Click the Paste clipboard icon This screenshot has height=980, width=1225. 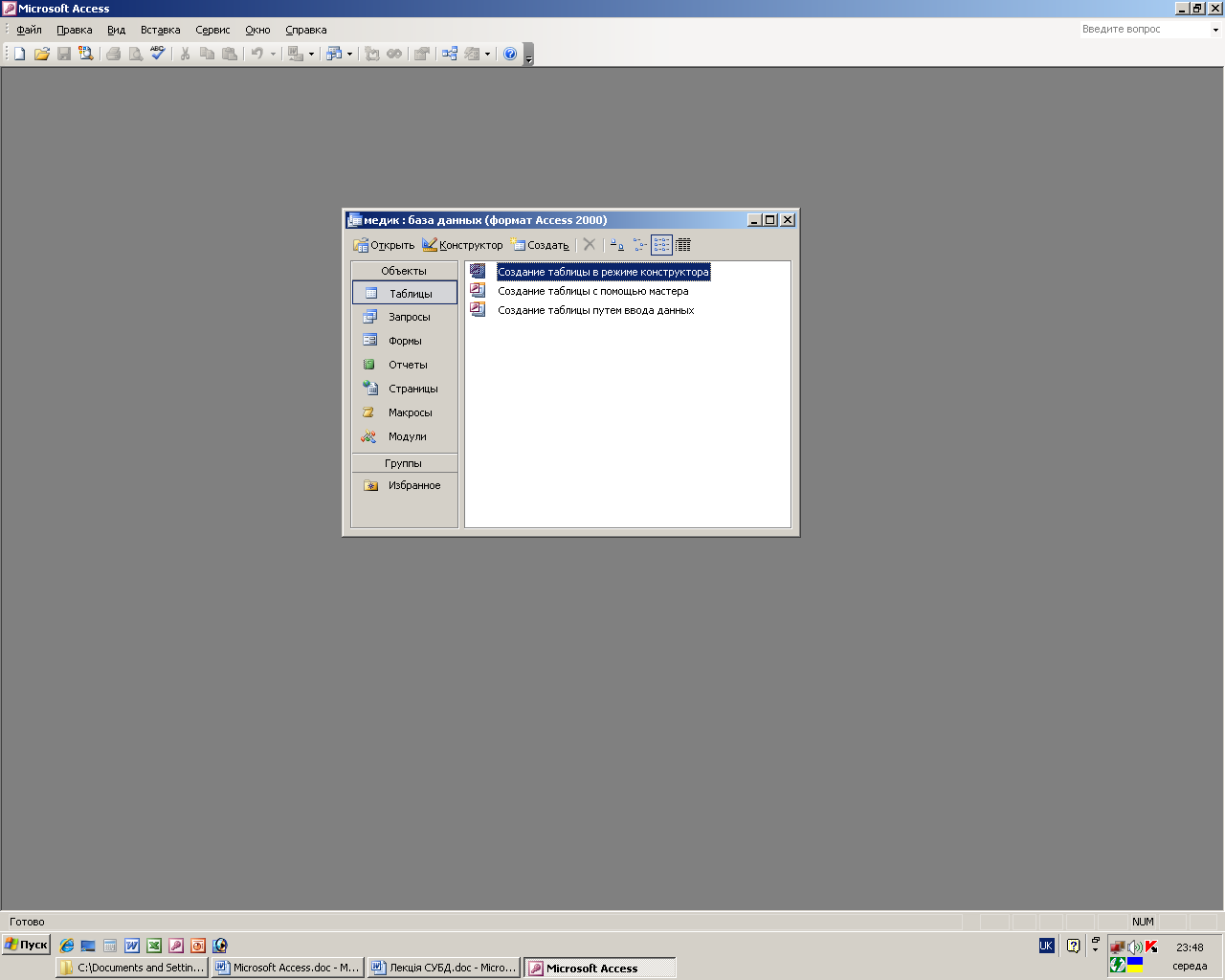(x=229, y=54)
